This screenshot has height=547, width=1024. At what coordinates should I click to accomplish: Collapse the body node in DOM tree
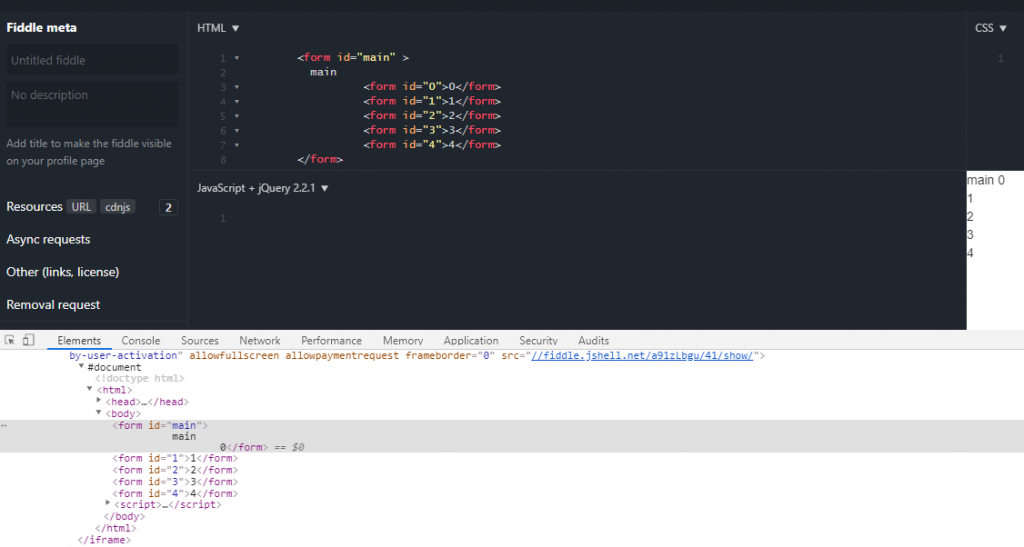pos(99,413)
